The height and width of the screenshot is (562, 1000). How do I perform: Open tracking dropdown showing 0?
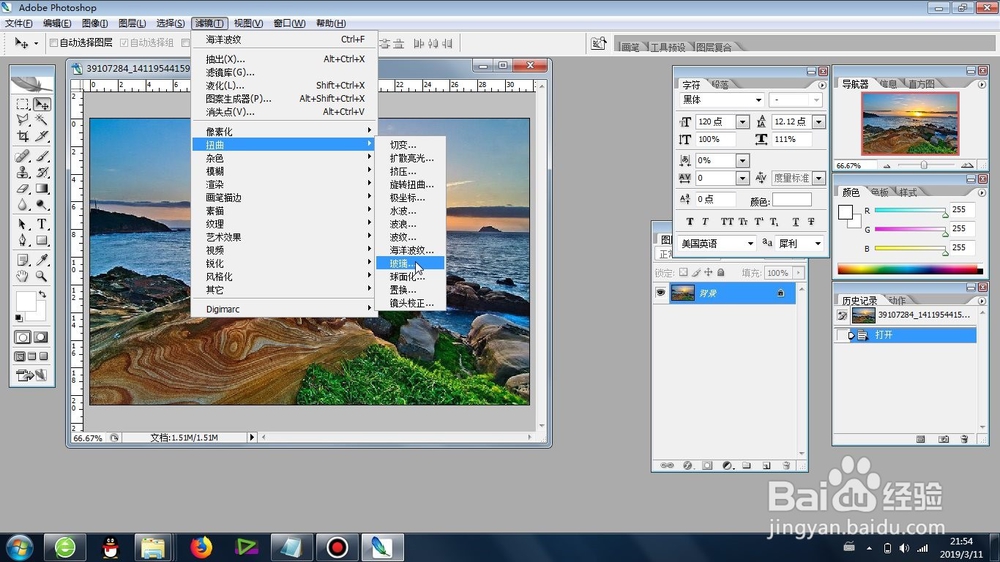coord(742,178)
